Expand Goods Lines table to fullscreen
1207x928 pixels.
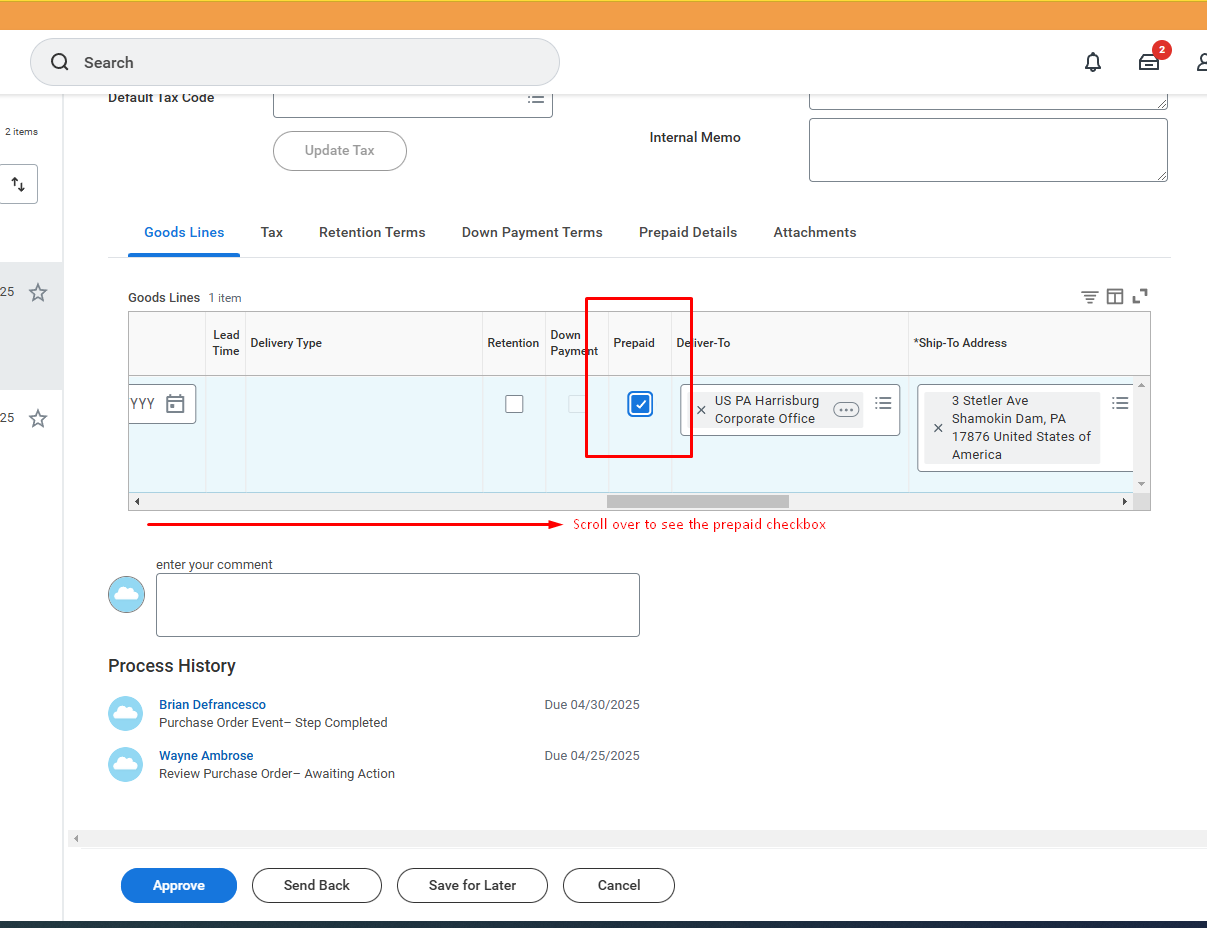1140,296
